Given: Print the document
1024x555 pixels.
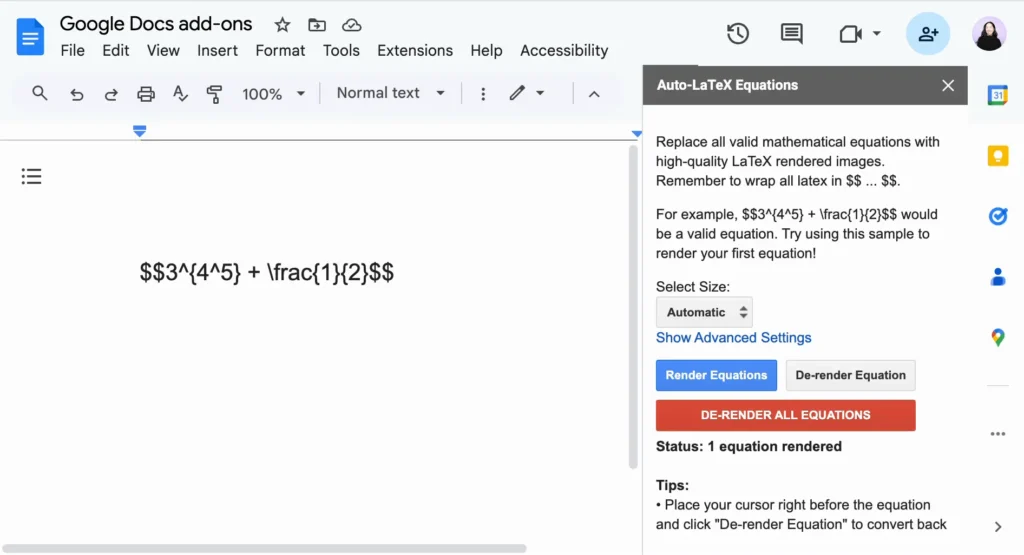Looking at the screenshot, I should 146,94.
